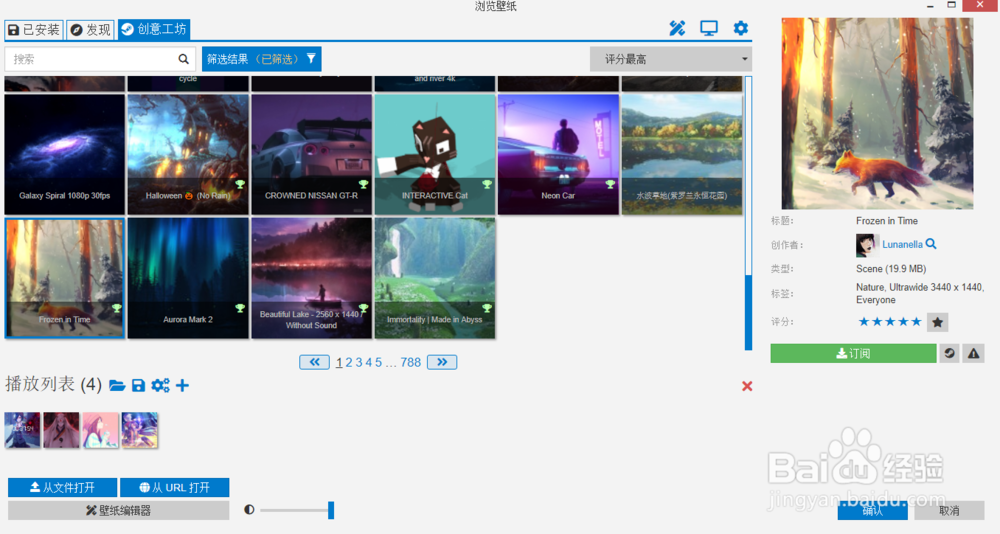The image size is (1000, 534).
Task: Add wallpaper to favorites star button
Action: pyautogui.click(x=938, y=322)
